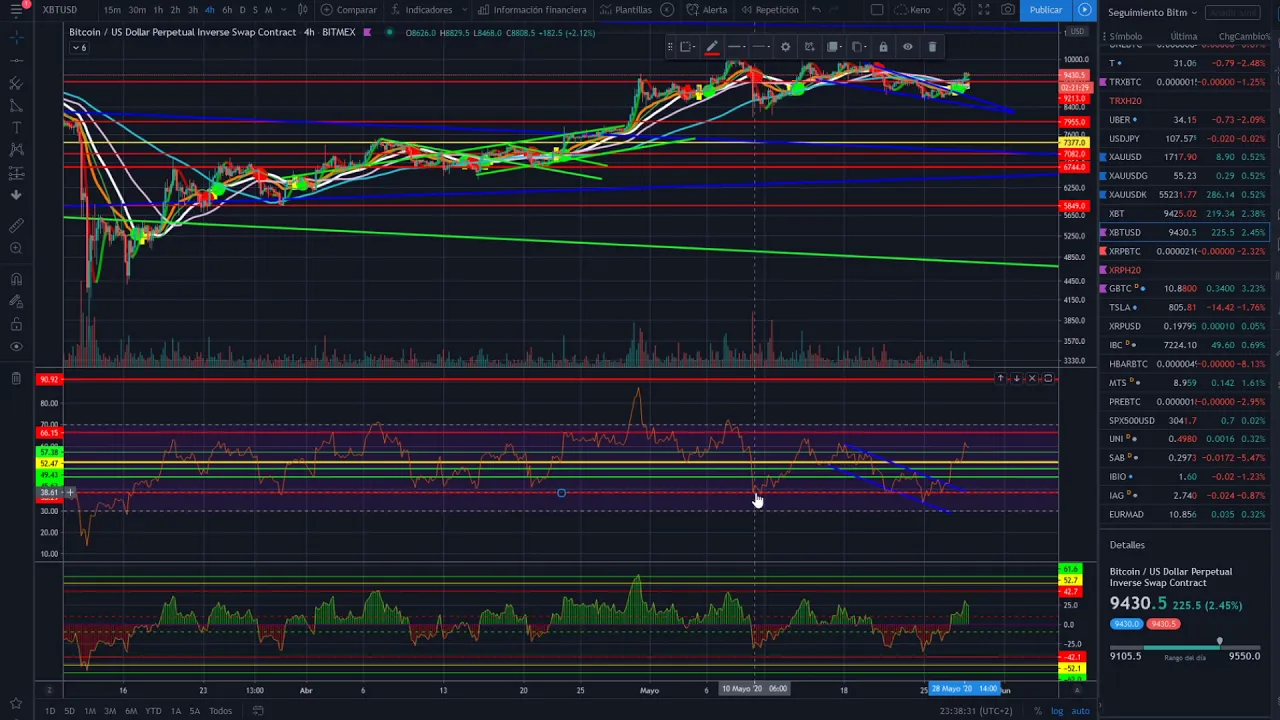The width and height of the screenshot is (1280, 720).
Task: Add alert on drawing in floating toolbar
Action: pos(809,47)
